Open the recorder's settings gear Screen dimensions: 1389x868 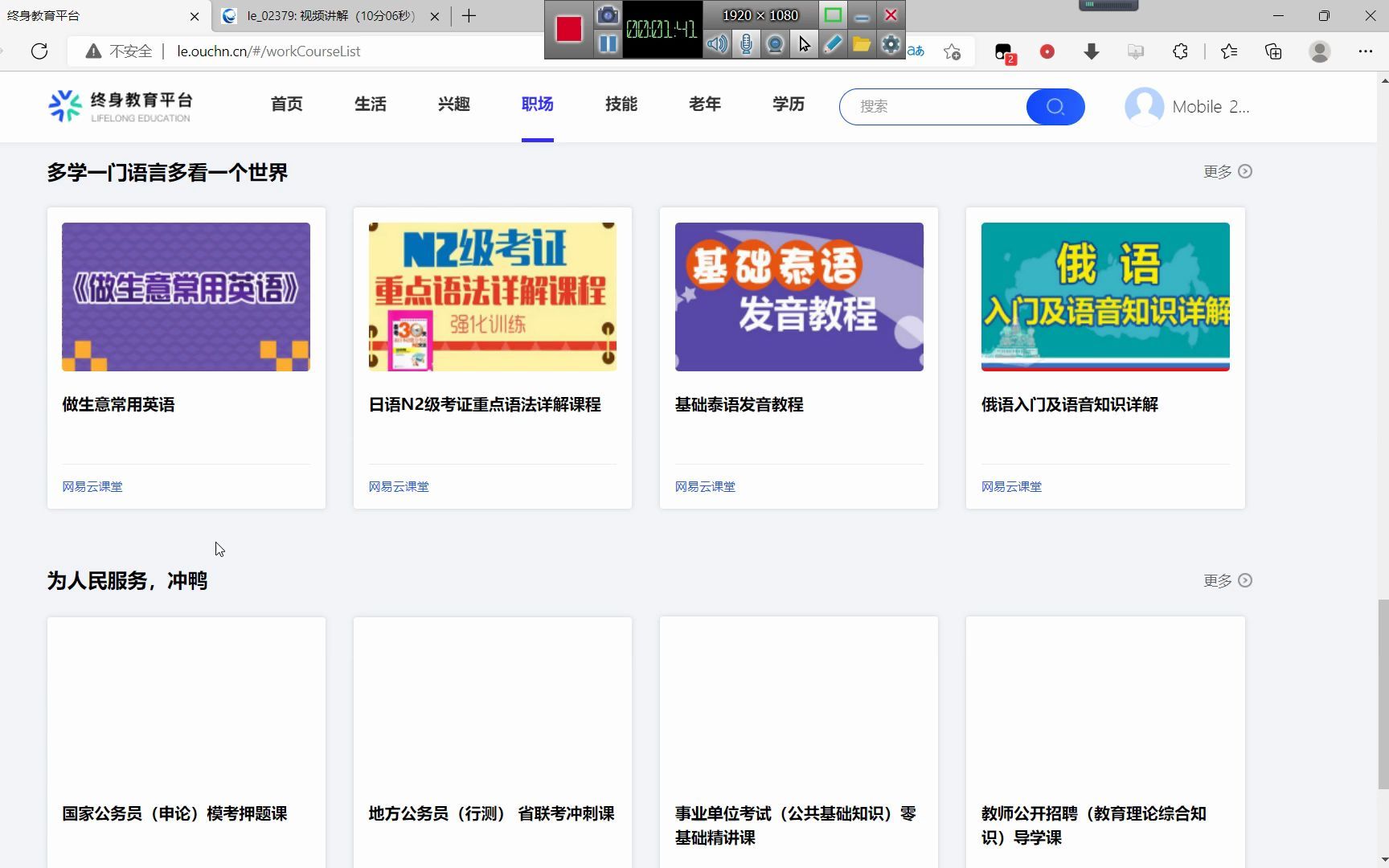coord(891,44)
